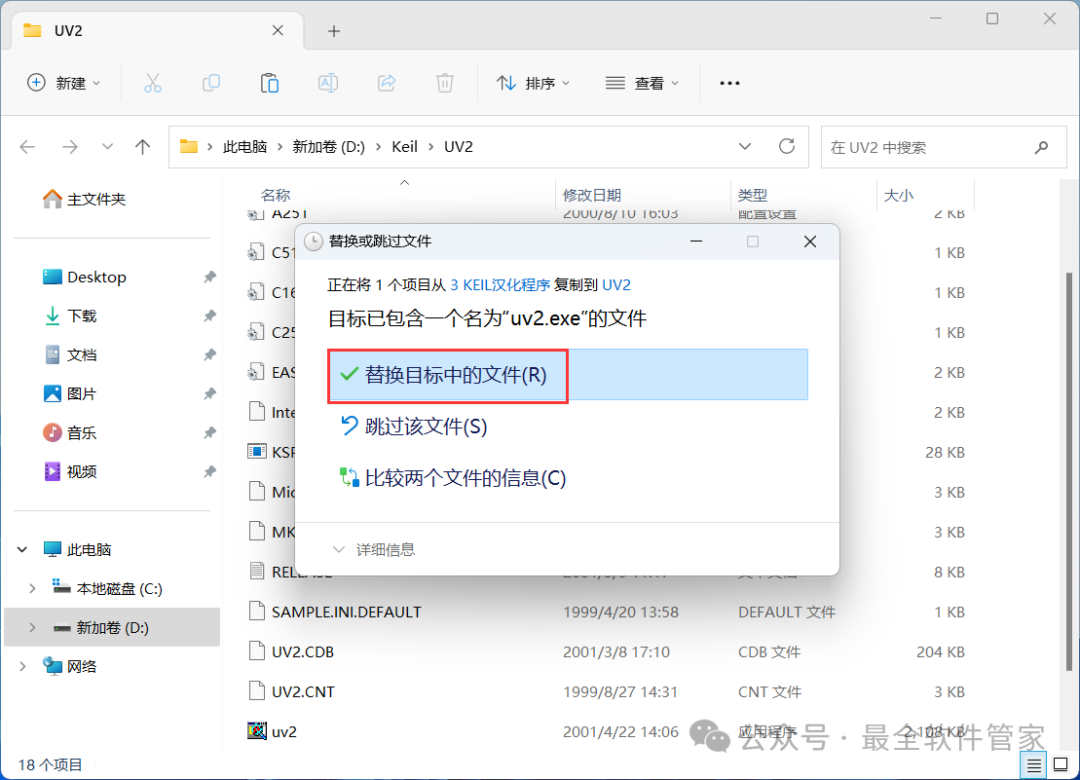
Task: Click the Delete icon in the toolbar
Action: pyautogui.click(x=445, y=83)
